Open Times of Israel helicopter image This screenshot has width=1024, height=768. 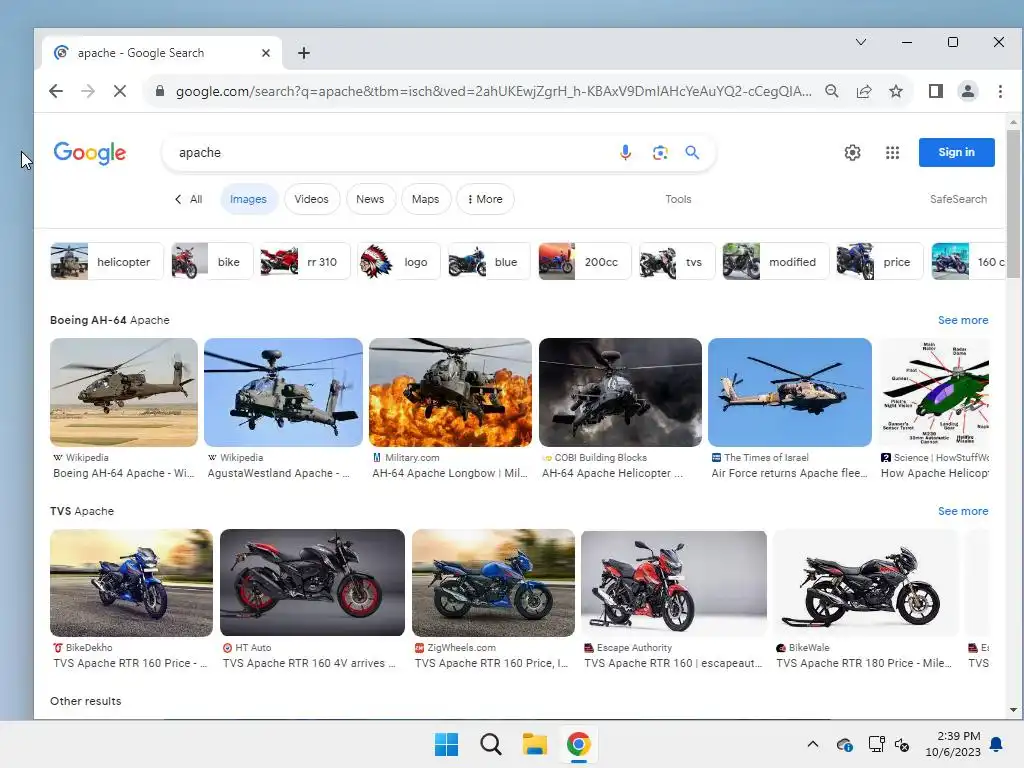point(790,392)
